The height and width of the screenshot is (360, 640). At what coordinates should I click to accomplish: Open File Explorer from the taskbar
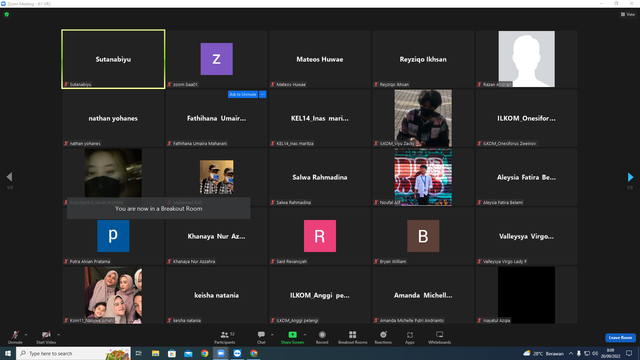click(x=156, y=353)
